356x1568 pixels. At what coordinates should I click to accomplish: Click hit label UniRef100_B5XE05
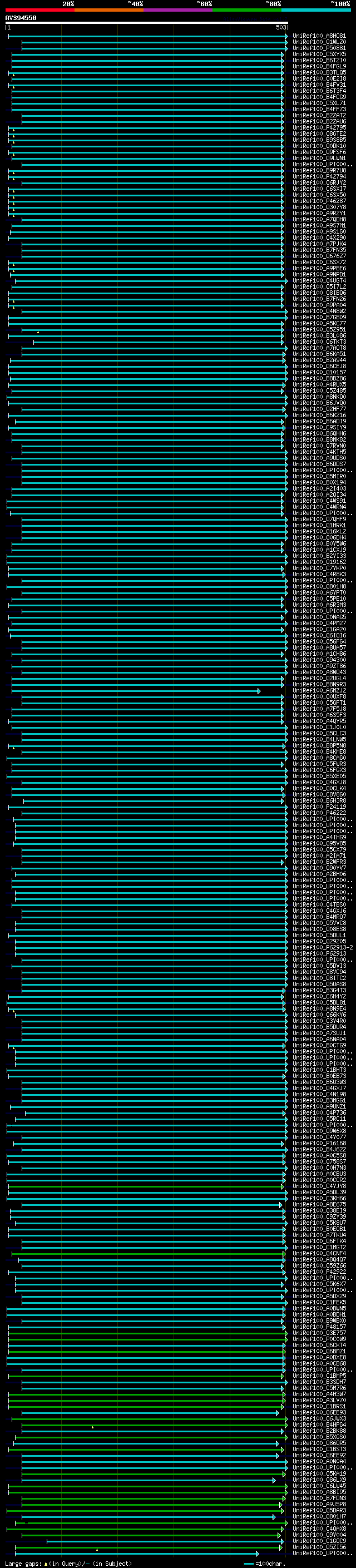[319, 776]
